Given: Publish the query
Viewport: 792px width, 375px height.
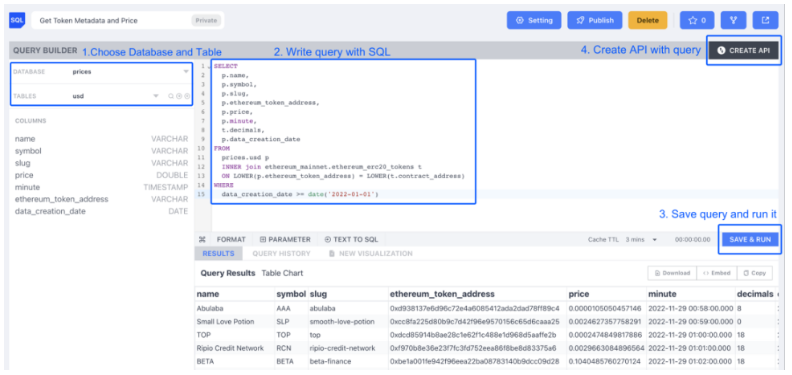Looking at the screenshot, I should pyautogui.click(x=595, y=20).
